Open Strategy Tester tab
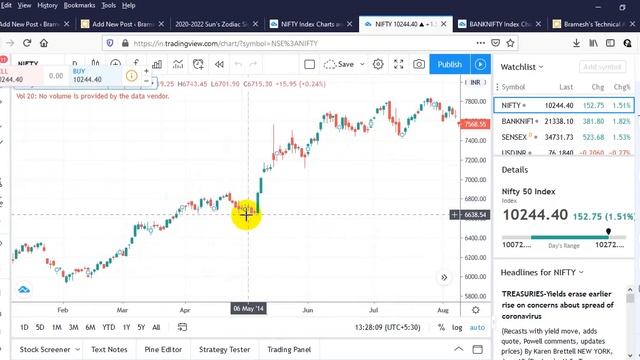Viewport: 640px width, 360px height. (x=224, y=349)
